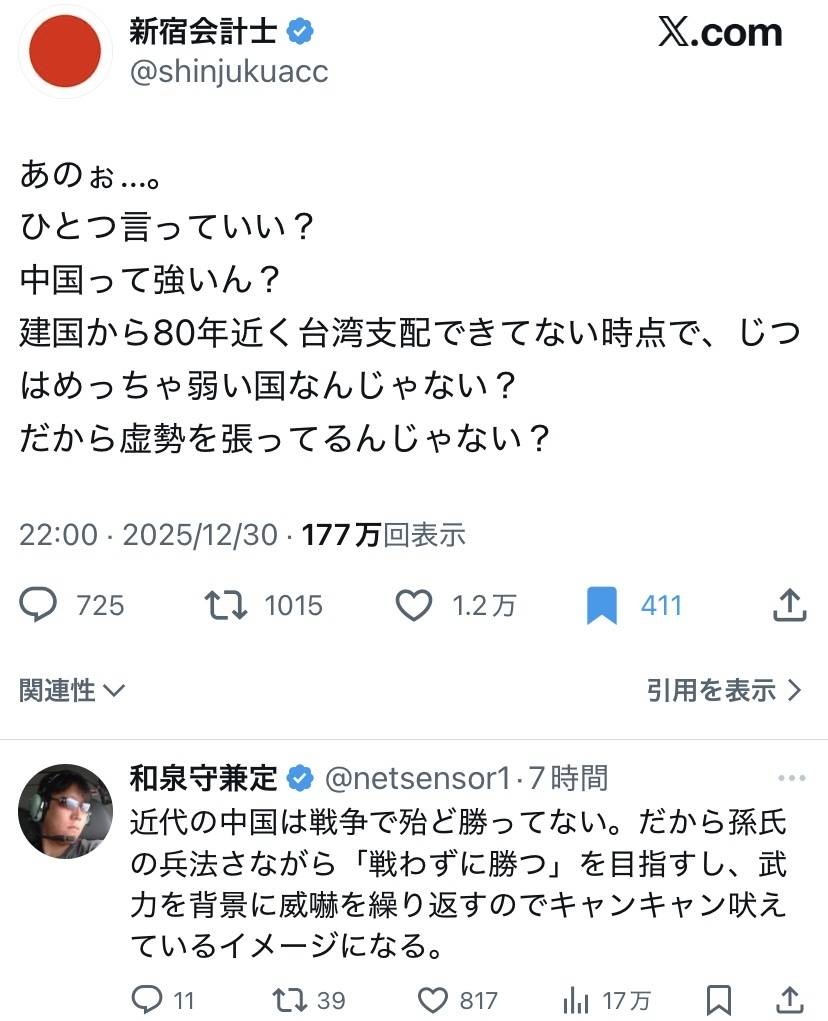Open the red circle profile avatar
The height and width of the screenshot is (1021, 828).
tap(64, 51)
